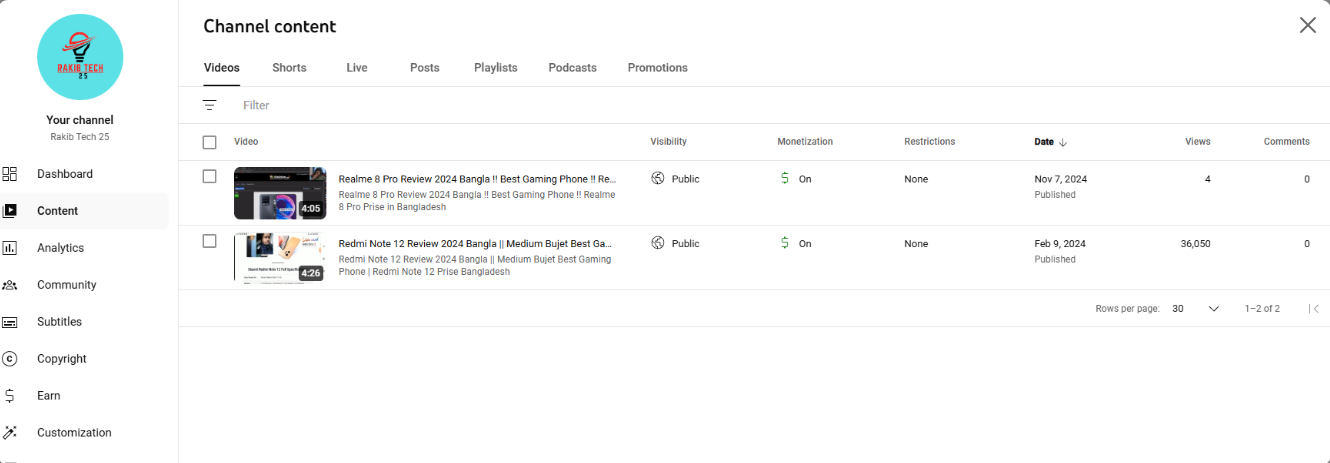The width and height of the screenshot is (1330, 463).
Task: Open Subtitles in the sidebar
Action: [85, 322]
